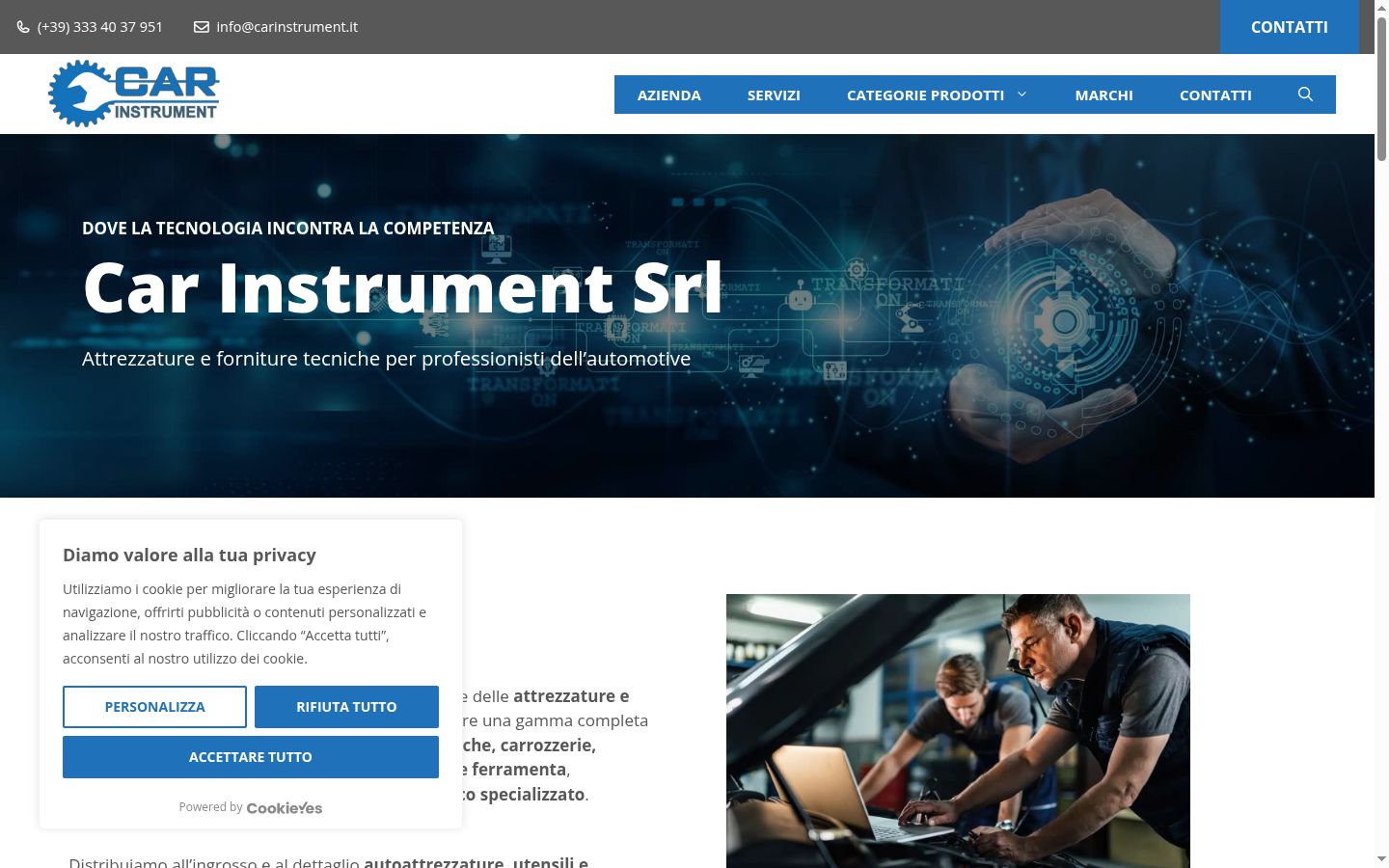The image size is (1389, 868).
Task: Open the search magnifier icon
Action: click(x=1305, y=95)
